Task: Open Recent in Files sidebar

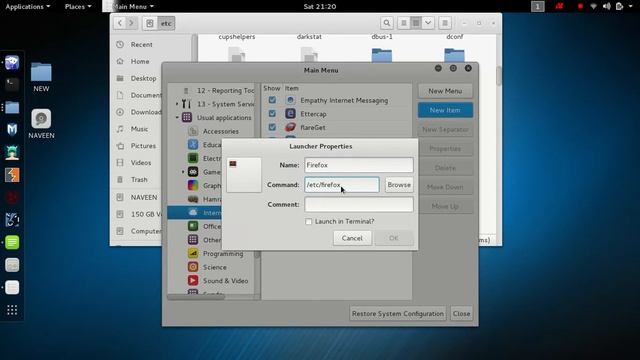Action: (x=141, y=44)
